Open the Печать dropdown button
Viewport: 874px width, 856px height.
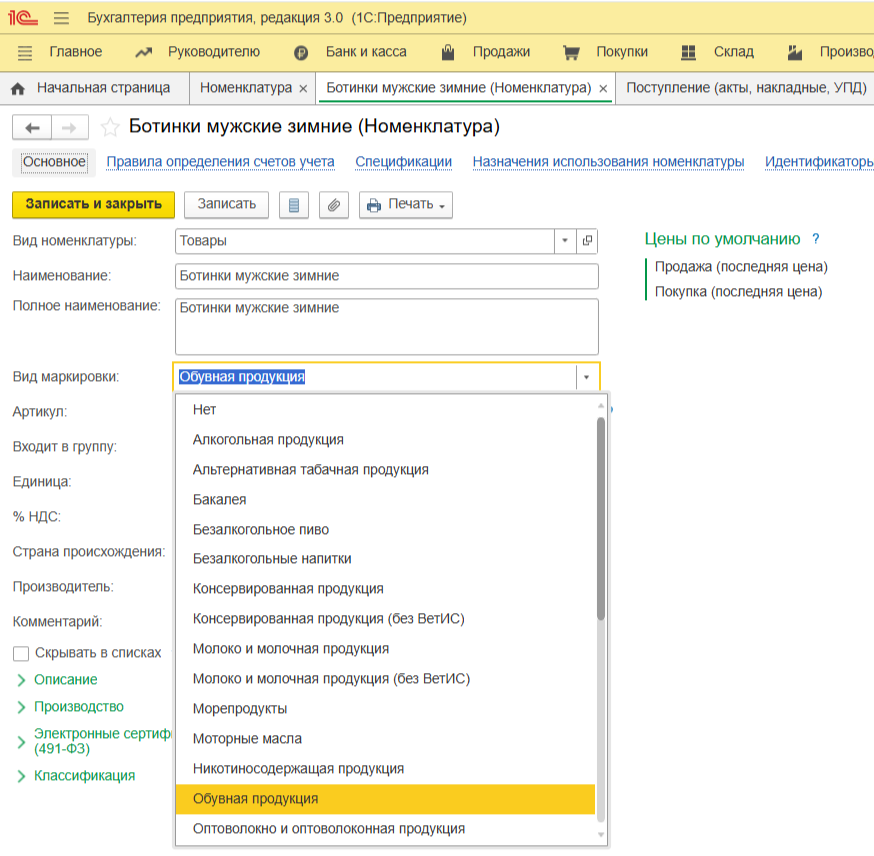405,205
